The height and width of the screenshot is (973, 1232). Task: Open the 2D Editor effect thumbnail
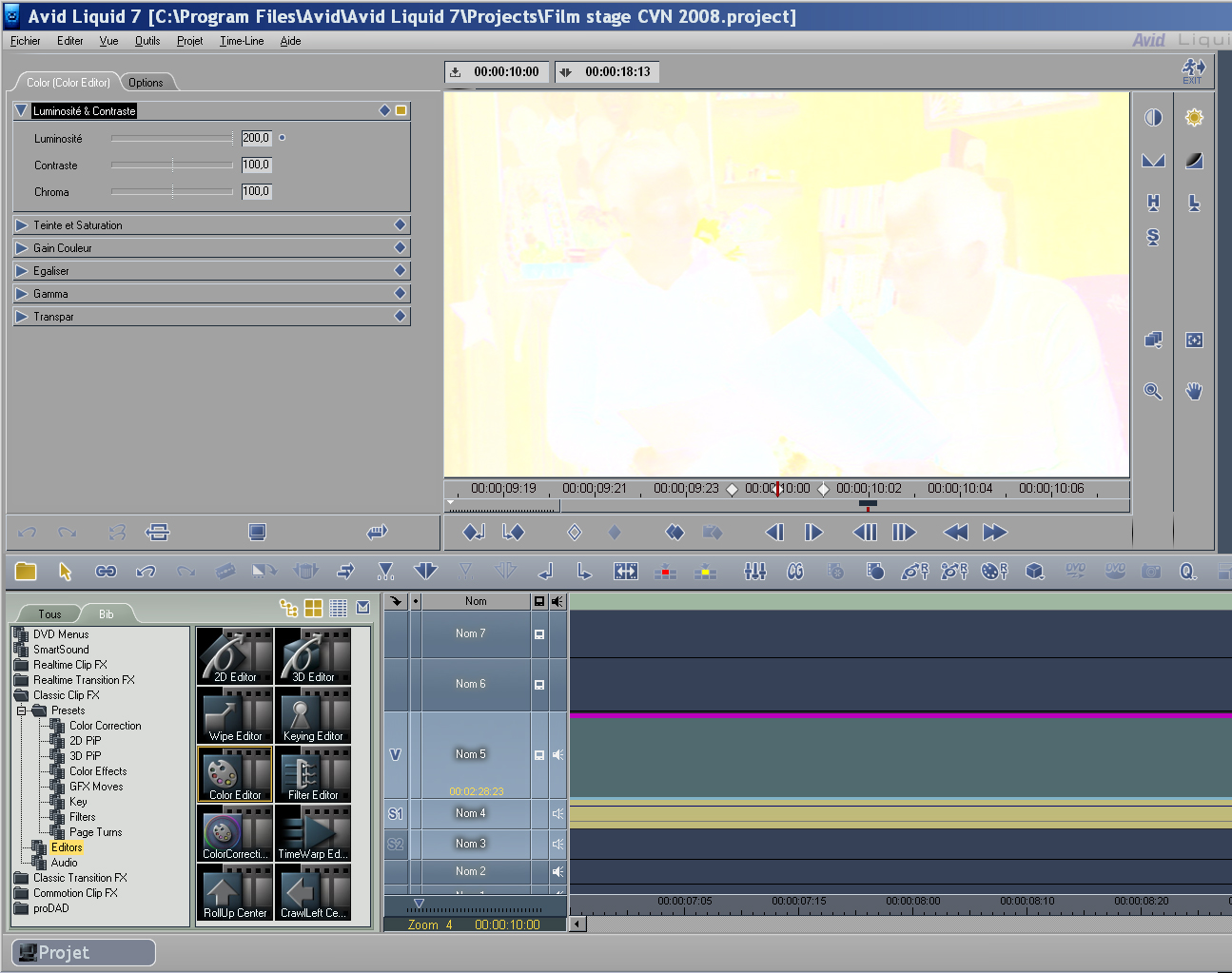coord(235,656)
